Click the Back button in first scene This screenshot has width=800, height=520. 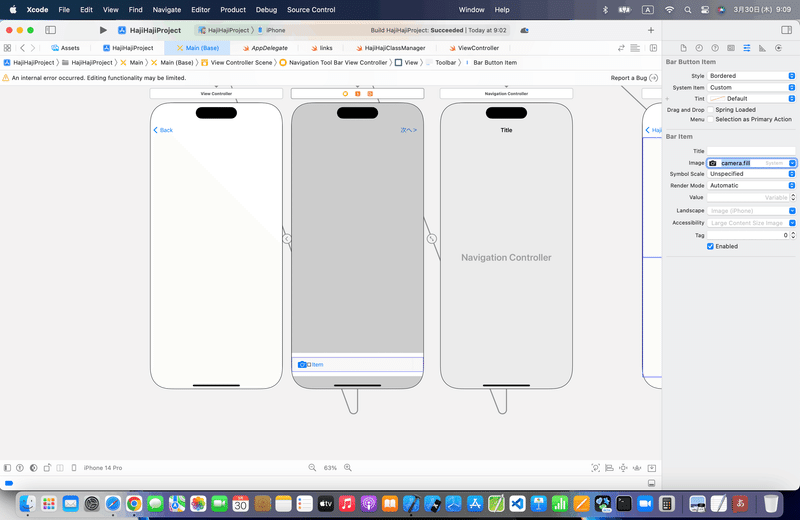(x=163, y=130)
